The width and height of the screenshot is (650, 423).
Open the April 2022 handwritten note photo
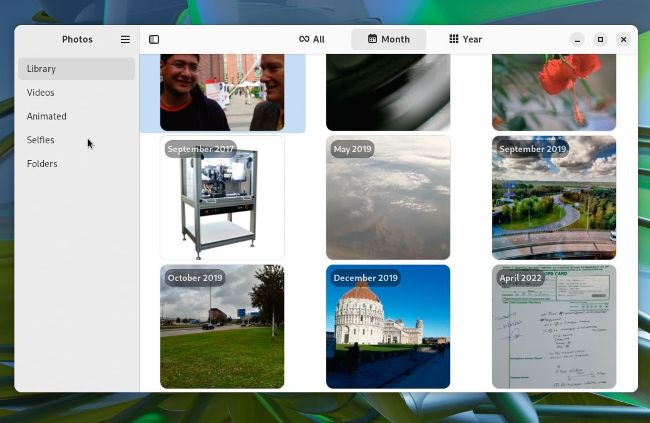point(554,326)
